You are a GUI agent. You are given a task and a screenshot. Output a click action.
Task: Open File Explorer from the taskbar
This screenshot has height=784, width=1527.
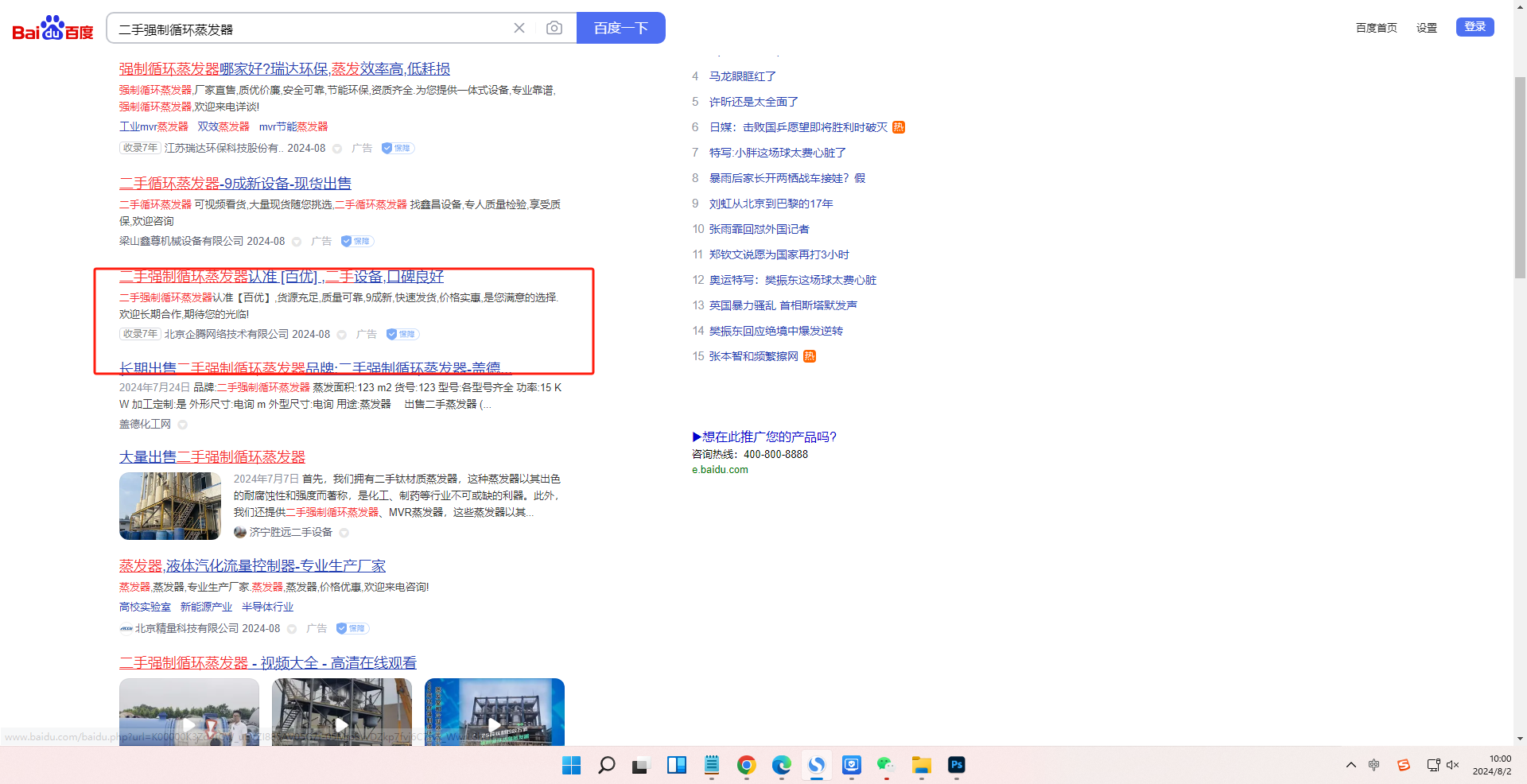[x=921, y=765]
